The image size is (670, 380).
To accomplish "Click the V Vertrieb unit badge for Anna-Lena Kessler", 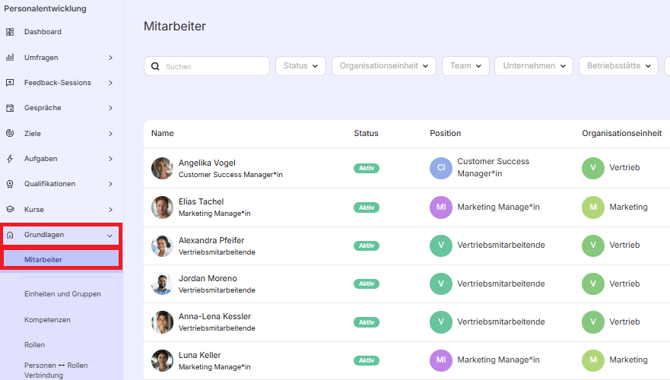I will point(593,321).
